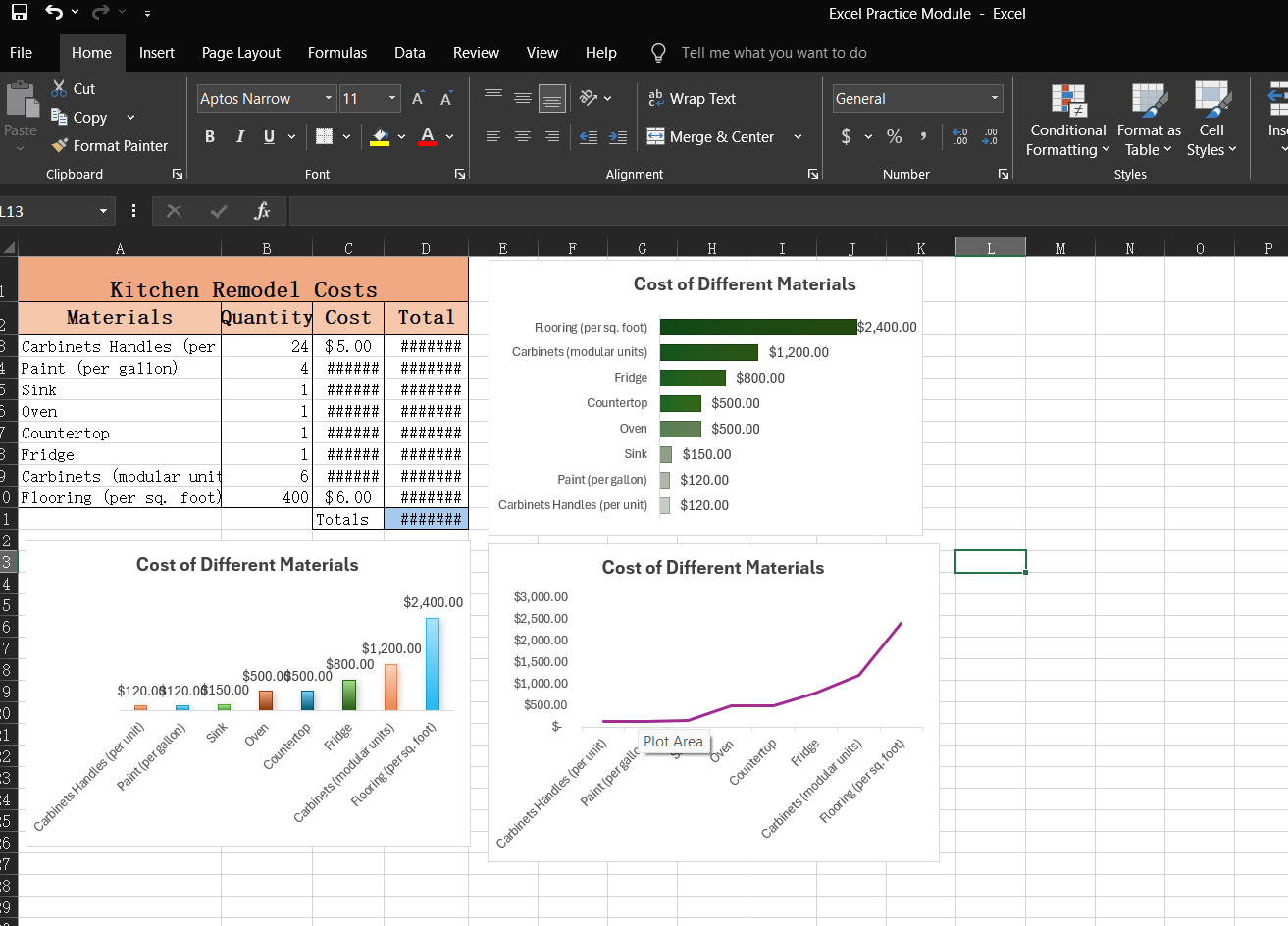Switch to the Formulas tab

click(x=337, y=53)
